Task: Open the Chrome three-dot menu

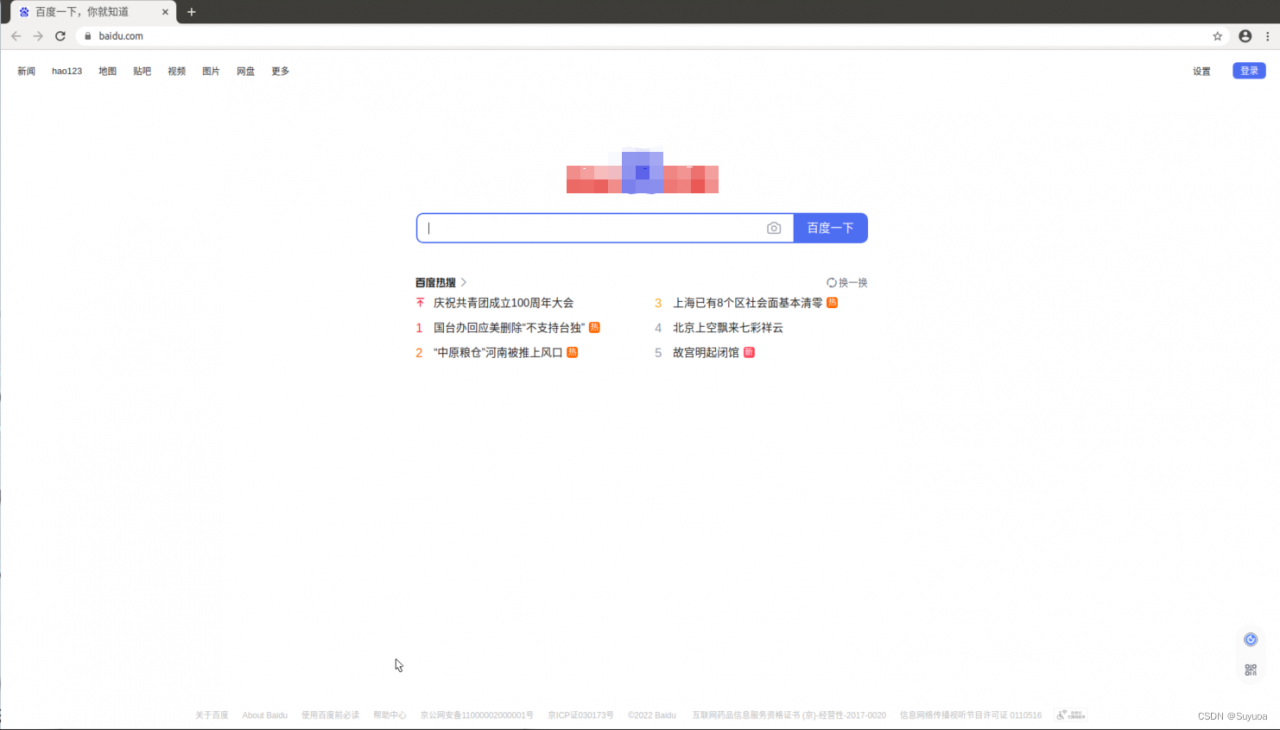Action: (x=1267, y=36)
